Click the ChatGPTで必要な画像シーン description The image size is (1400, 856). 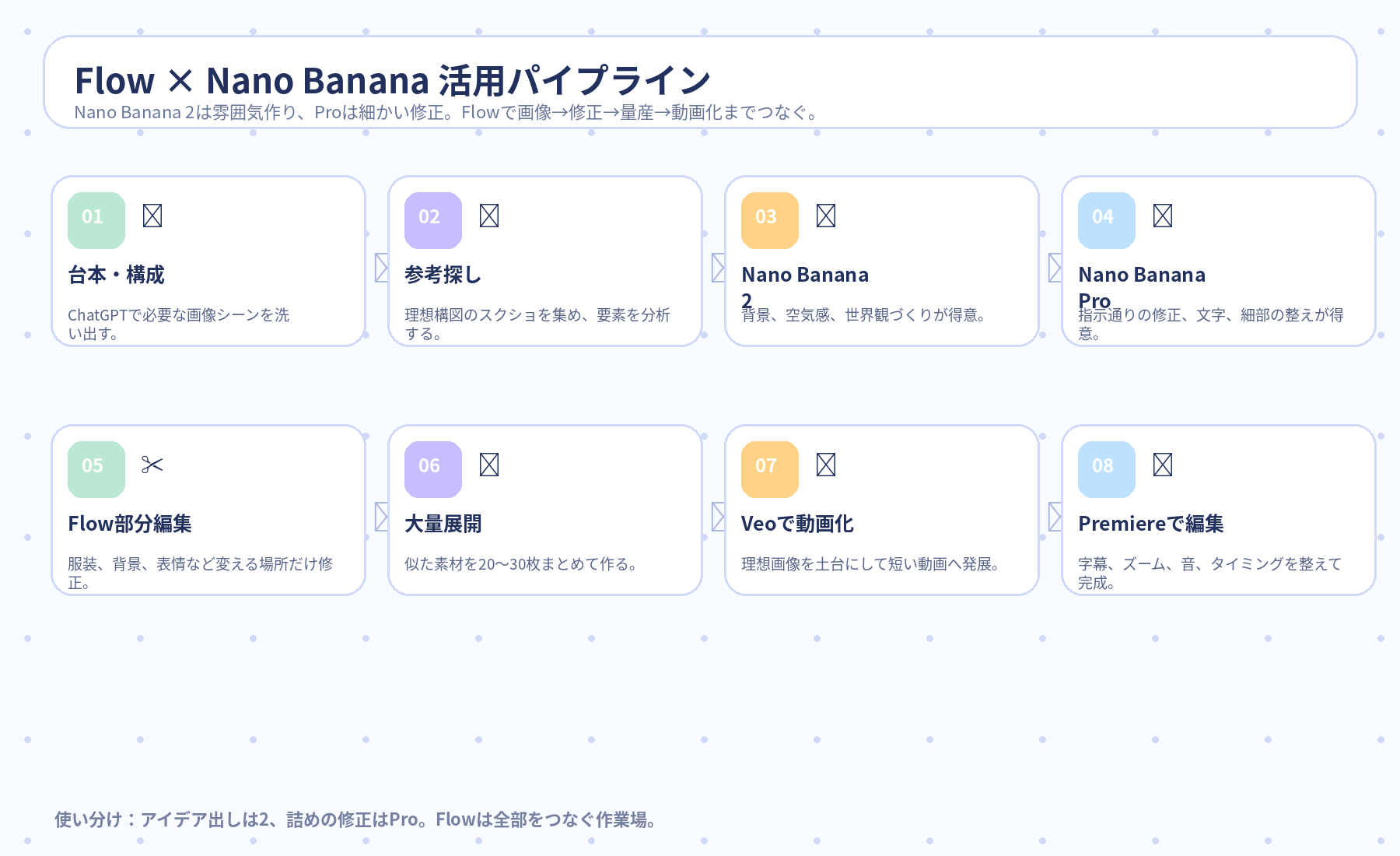(x=178, y=325)
